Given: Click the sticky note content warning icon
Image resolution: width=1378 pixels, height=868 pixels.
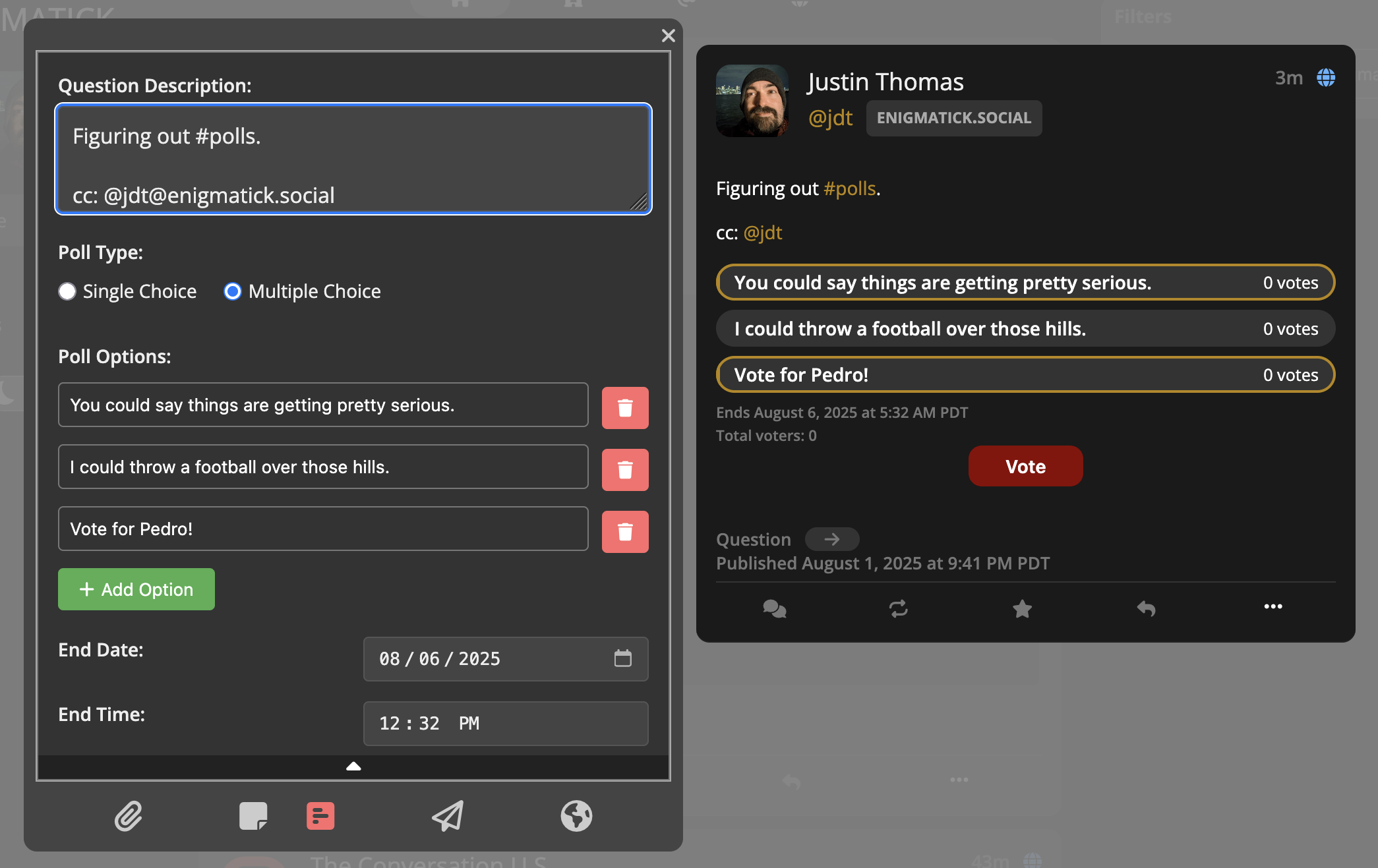Looking at the screenshot, I should pyautogui.click(x=253, y=816).
